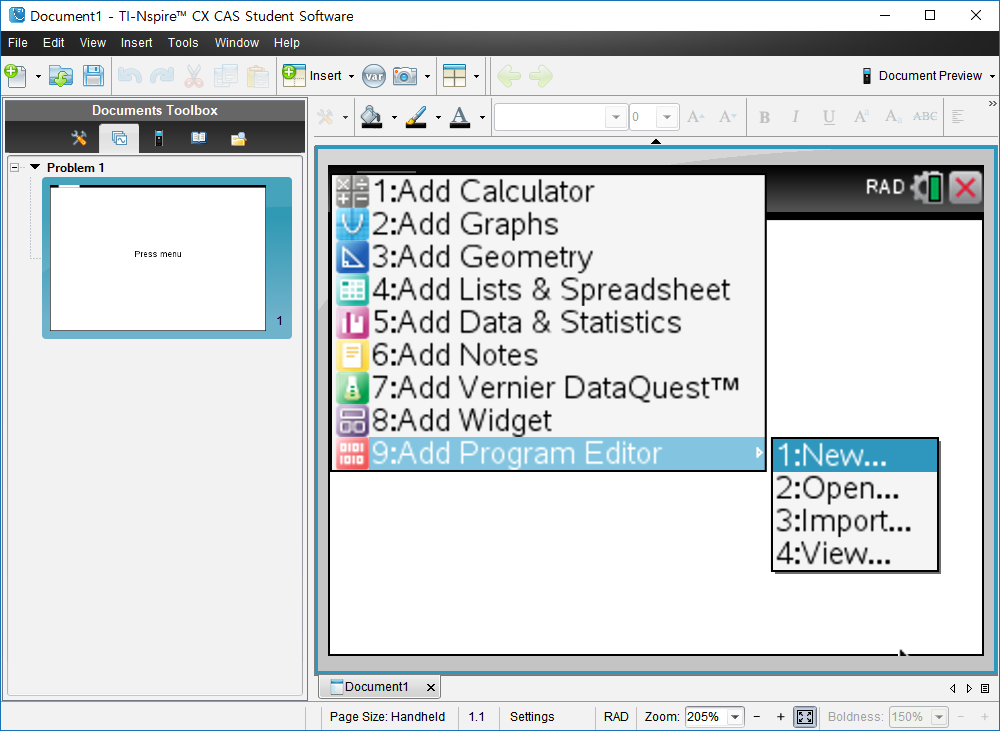
Task: Open the screen capture dropdown arrow
Action: (427, 77)
